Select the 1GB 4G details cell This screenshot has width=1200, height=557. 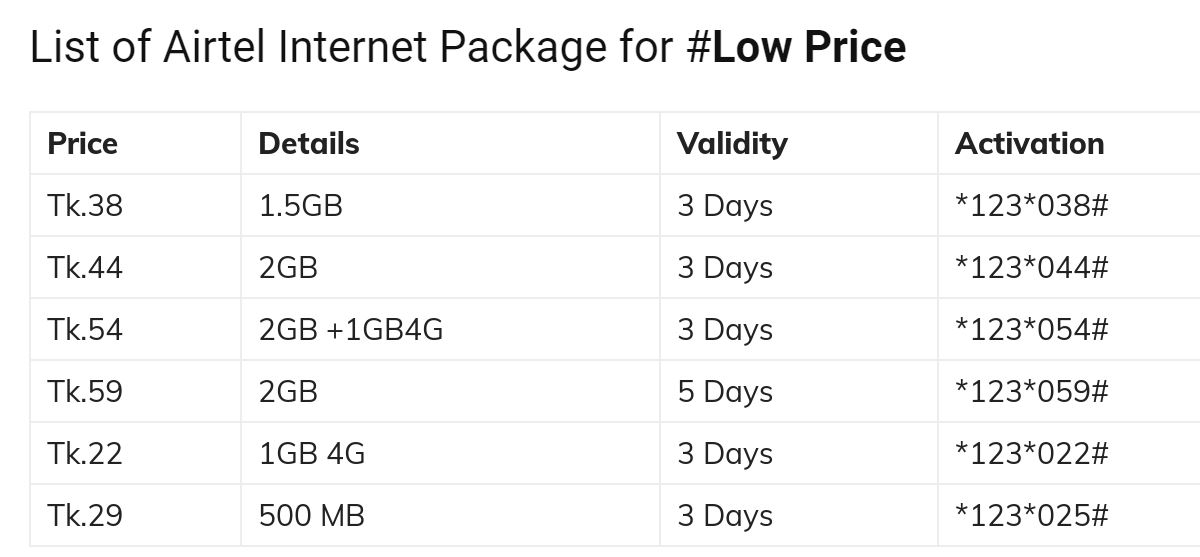pos(312,454)
